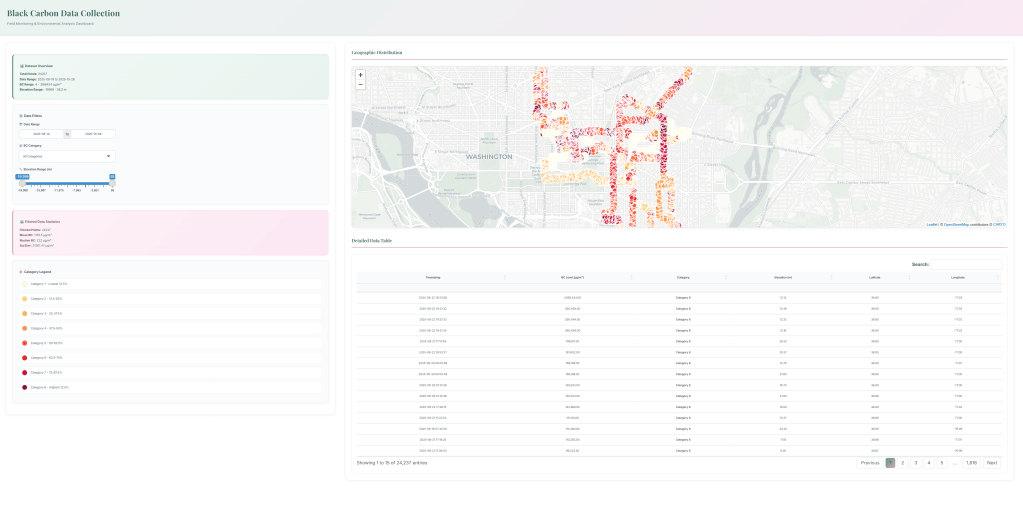Click the Category 5 legend circle
This screenshot has width=1023, height=515.
pos(25,343)
